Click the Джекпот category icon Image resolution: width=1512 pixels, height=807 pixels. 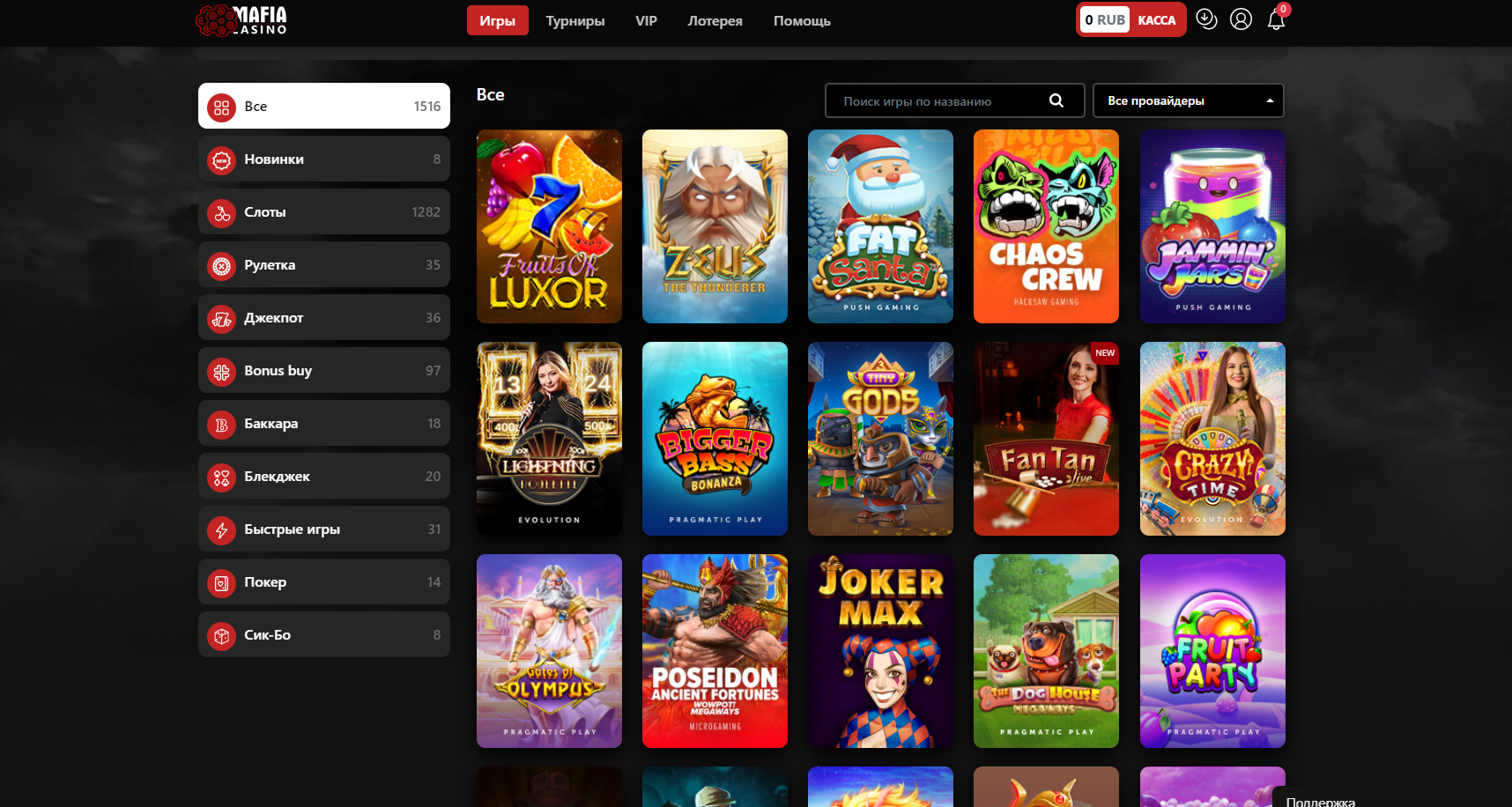(x=221, y=318)
